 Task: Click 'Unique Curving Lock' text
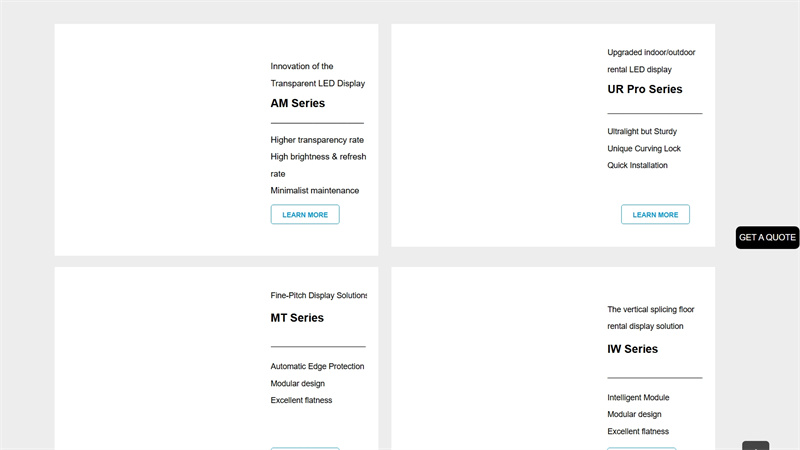(644, 148)
